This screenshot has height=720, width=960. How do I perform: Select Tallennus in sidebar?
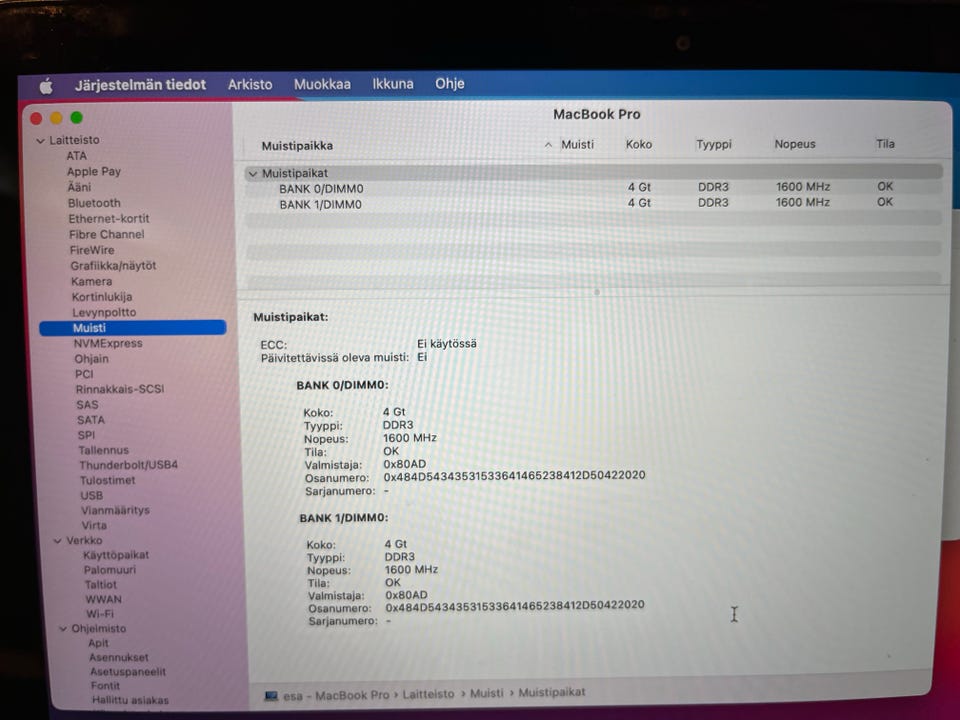(x=103, y=451)
